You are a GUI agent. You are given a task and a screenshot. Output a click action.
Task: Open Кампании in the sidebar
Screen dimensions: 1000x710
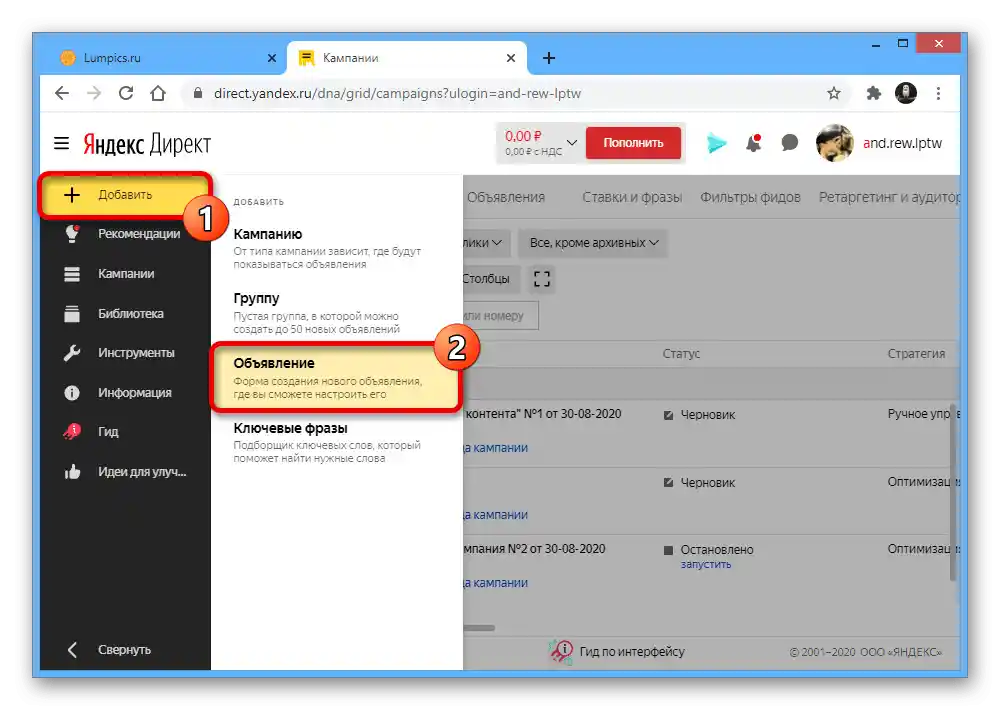pos(126,274)
